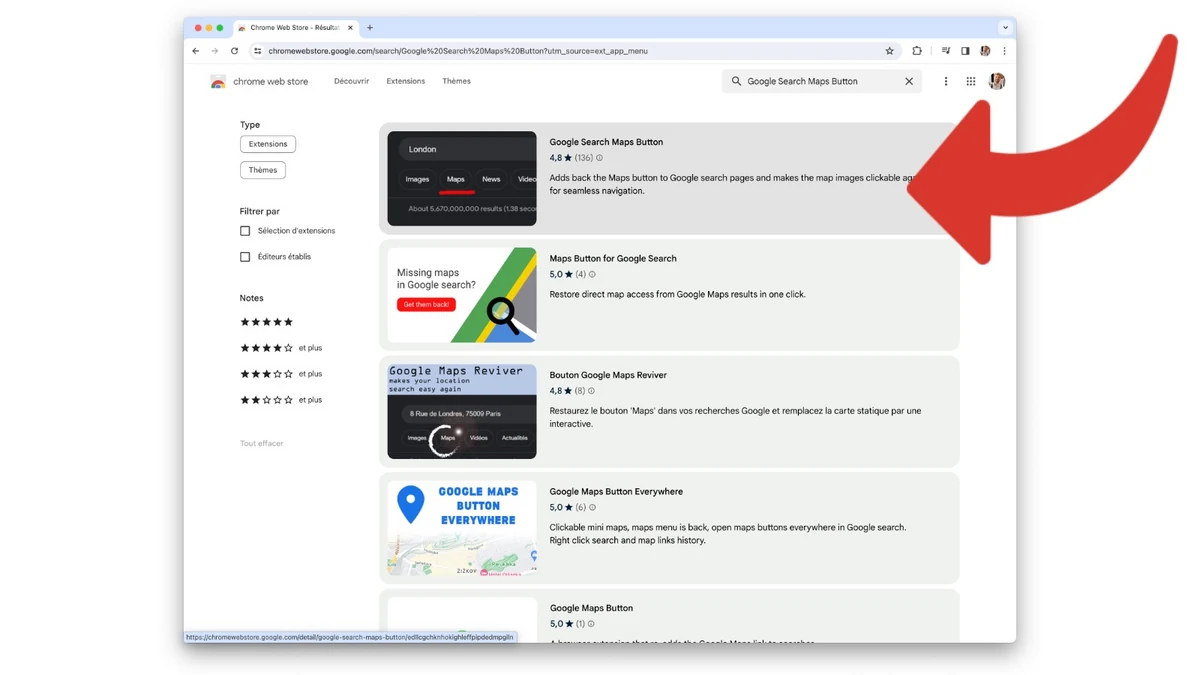Show rating info for Google Maps Button Everywhere

tap(592, 507)
